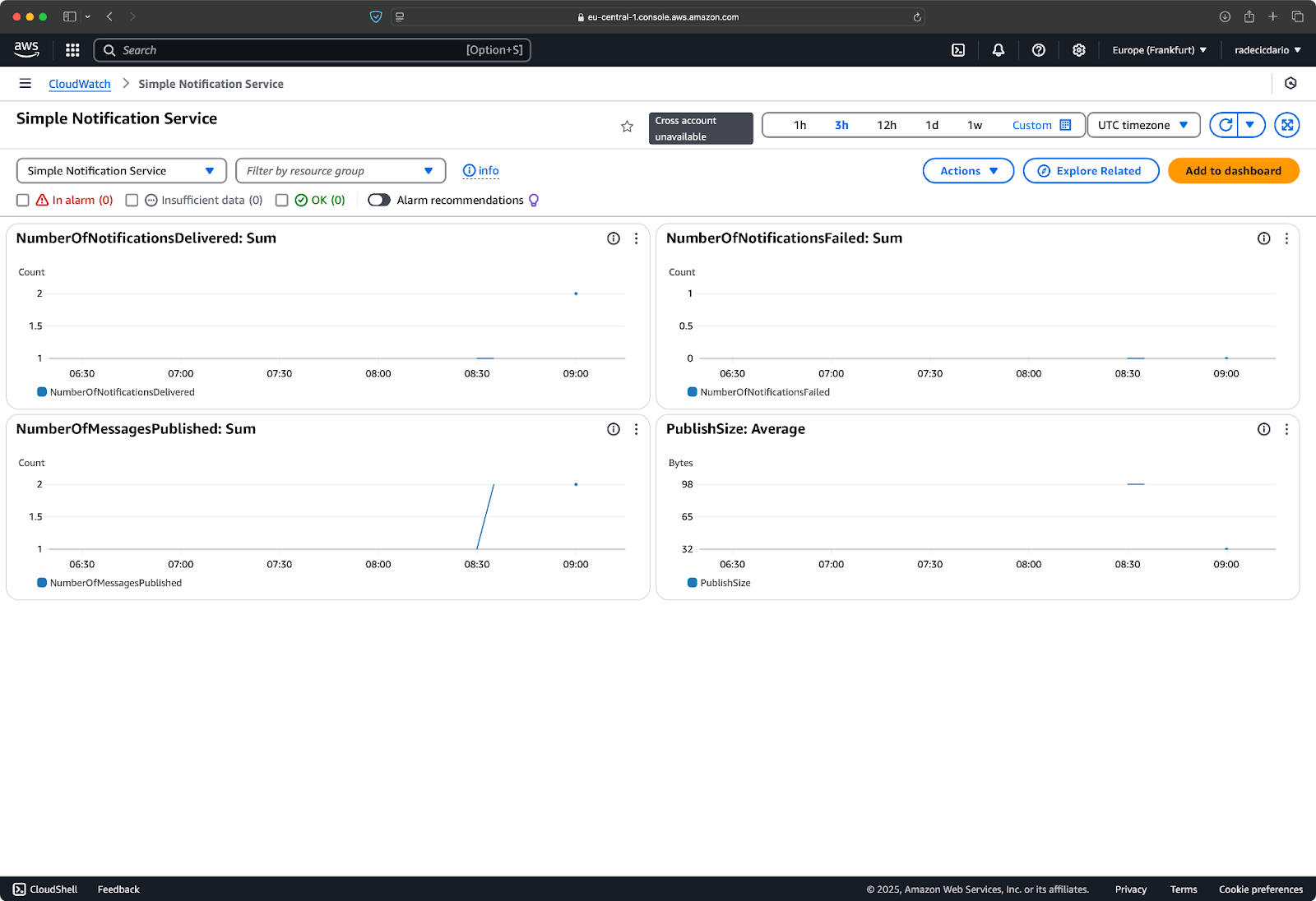Open info for NumberOfNotificationsFailed widget
Viewport: 1316px width, 901px height.
1264,238
